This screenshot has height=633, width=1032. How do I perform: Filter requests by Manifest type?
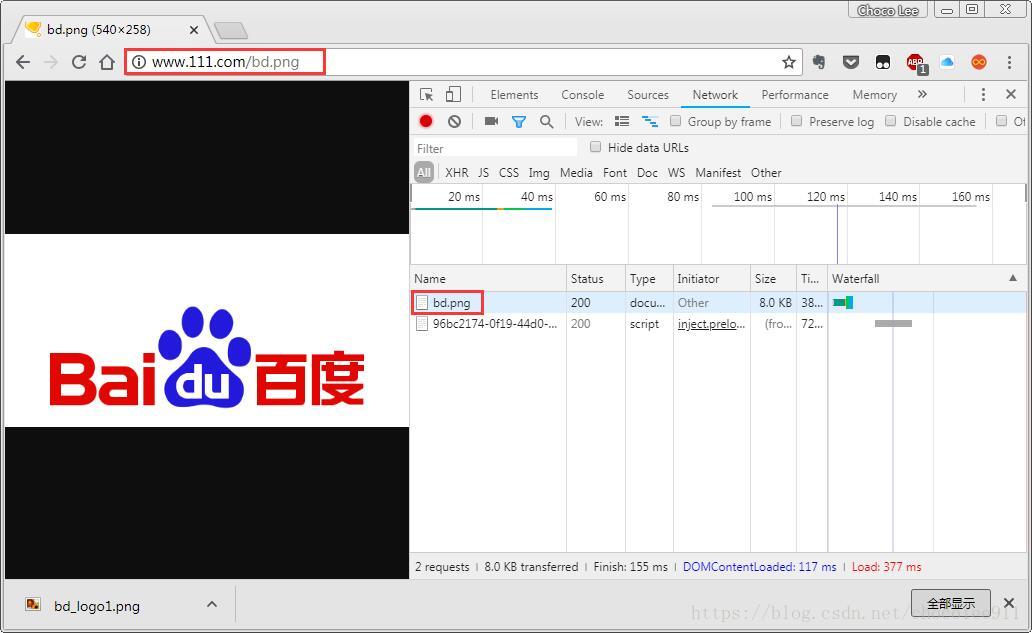coord(718,172)
